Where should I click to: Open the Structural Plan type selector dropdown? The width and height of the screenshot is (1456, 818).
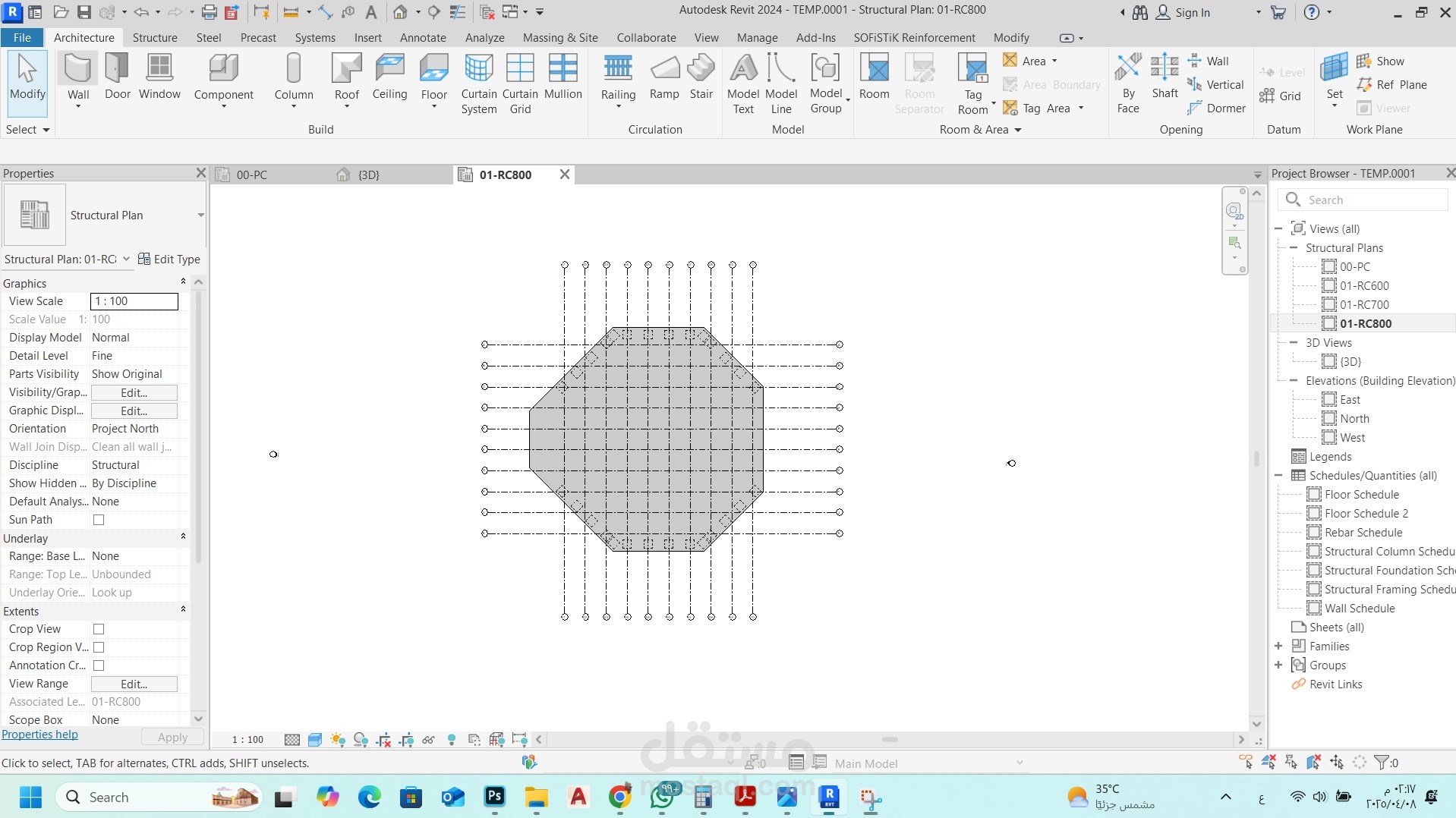tap(200, 215)
